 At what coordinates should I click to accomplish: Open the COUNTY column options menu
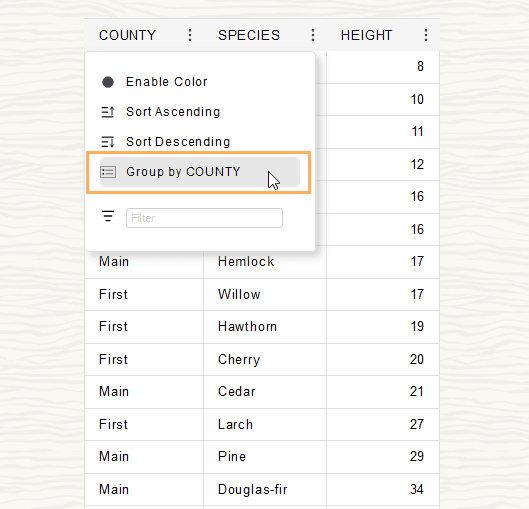[190, 35]
